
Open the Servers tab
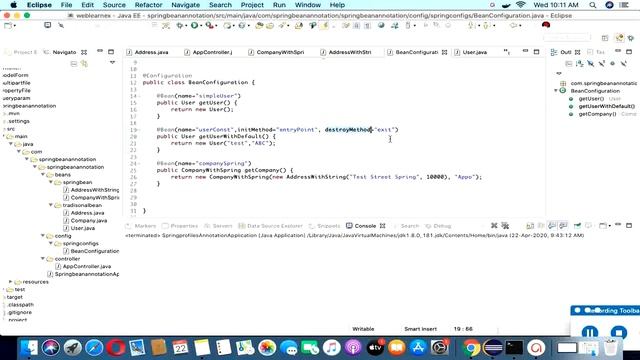pos(222,226)
